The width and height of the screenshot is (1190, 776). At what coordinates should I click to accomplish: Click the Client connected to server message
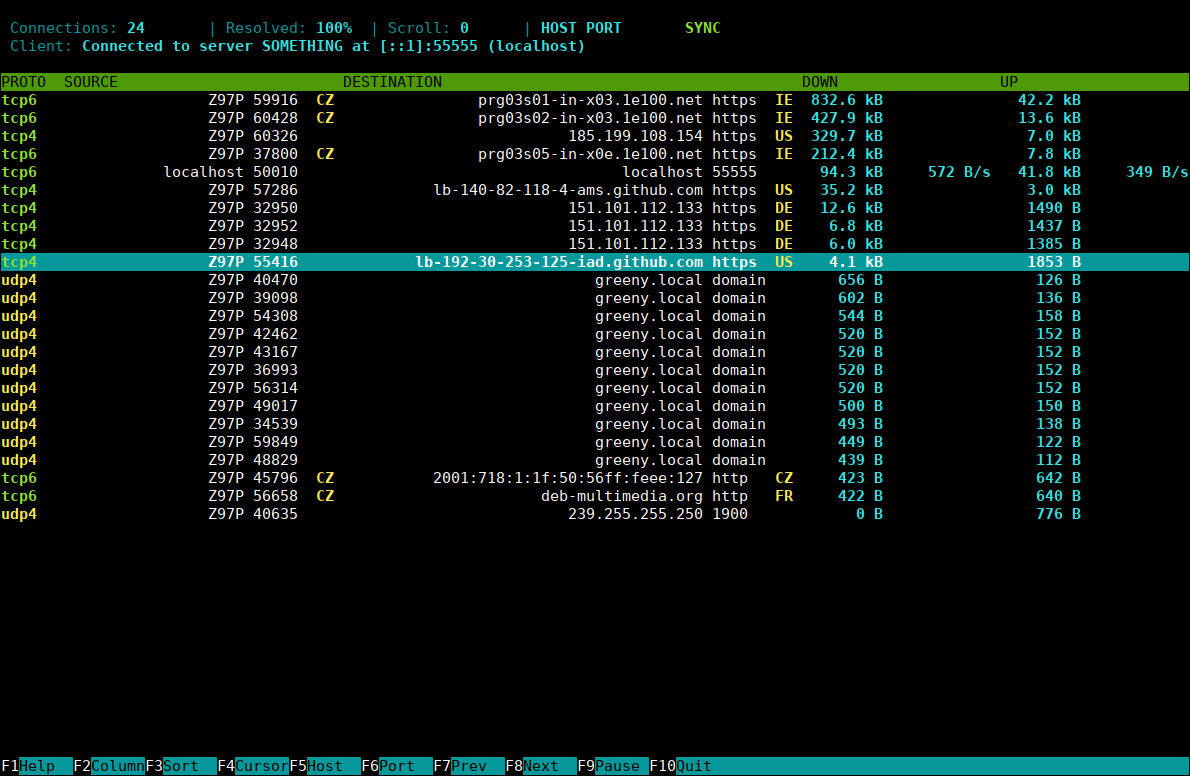pos(298,46)
